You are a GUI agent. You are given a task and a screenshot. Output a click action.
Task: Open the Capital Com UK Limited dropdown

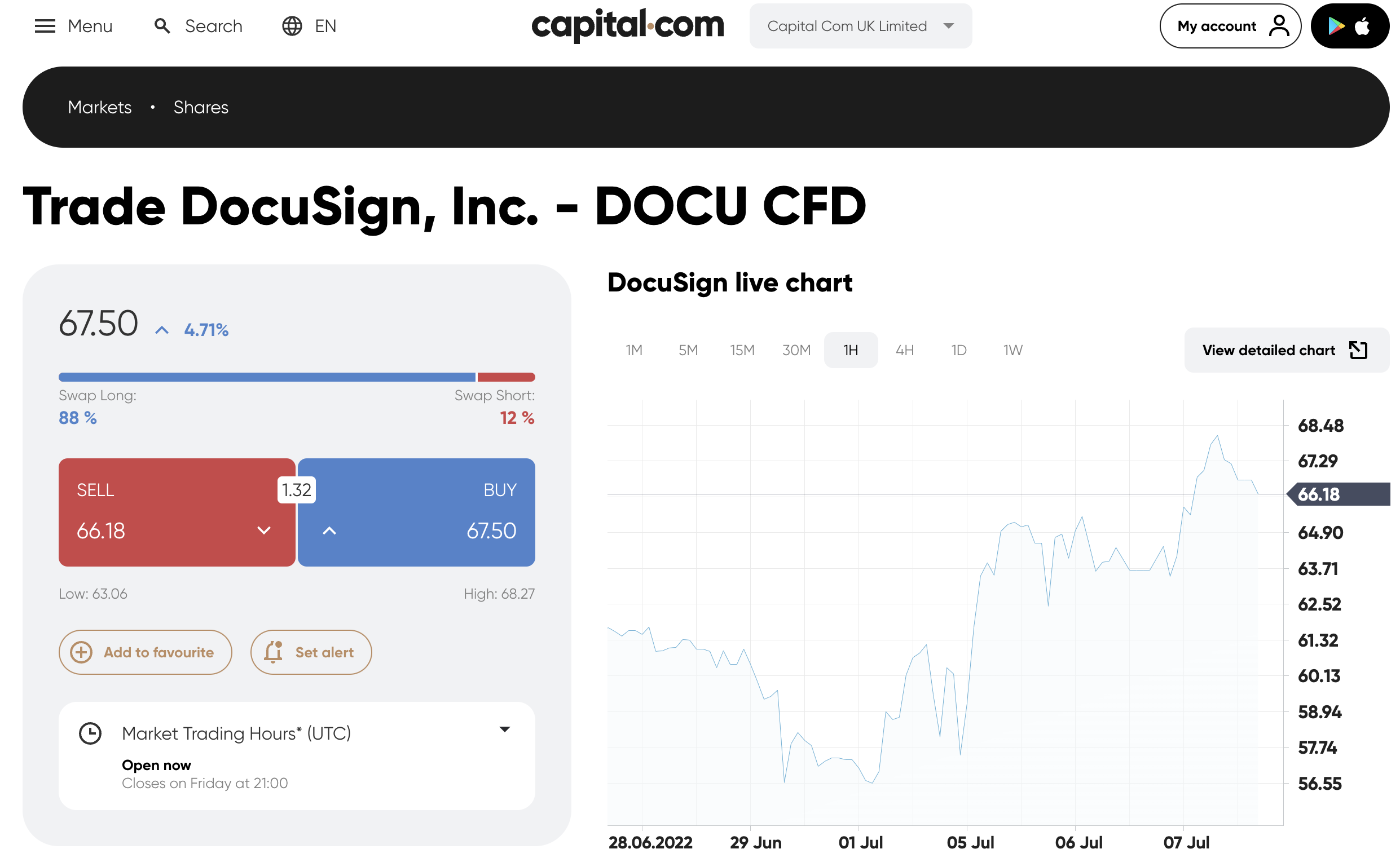(x=860, y=26)
